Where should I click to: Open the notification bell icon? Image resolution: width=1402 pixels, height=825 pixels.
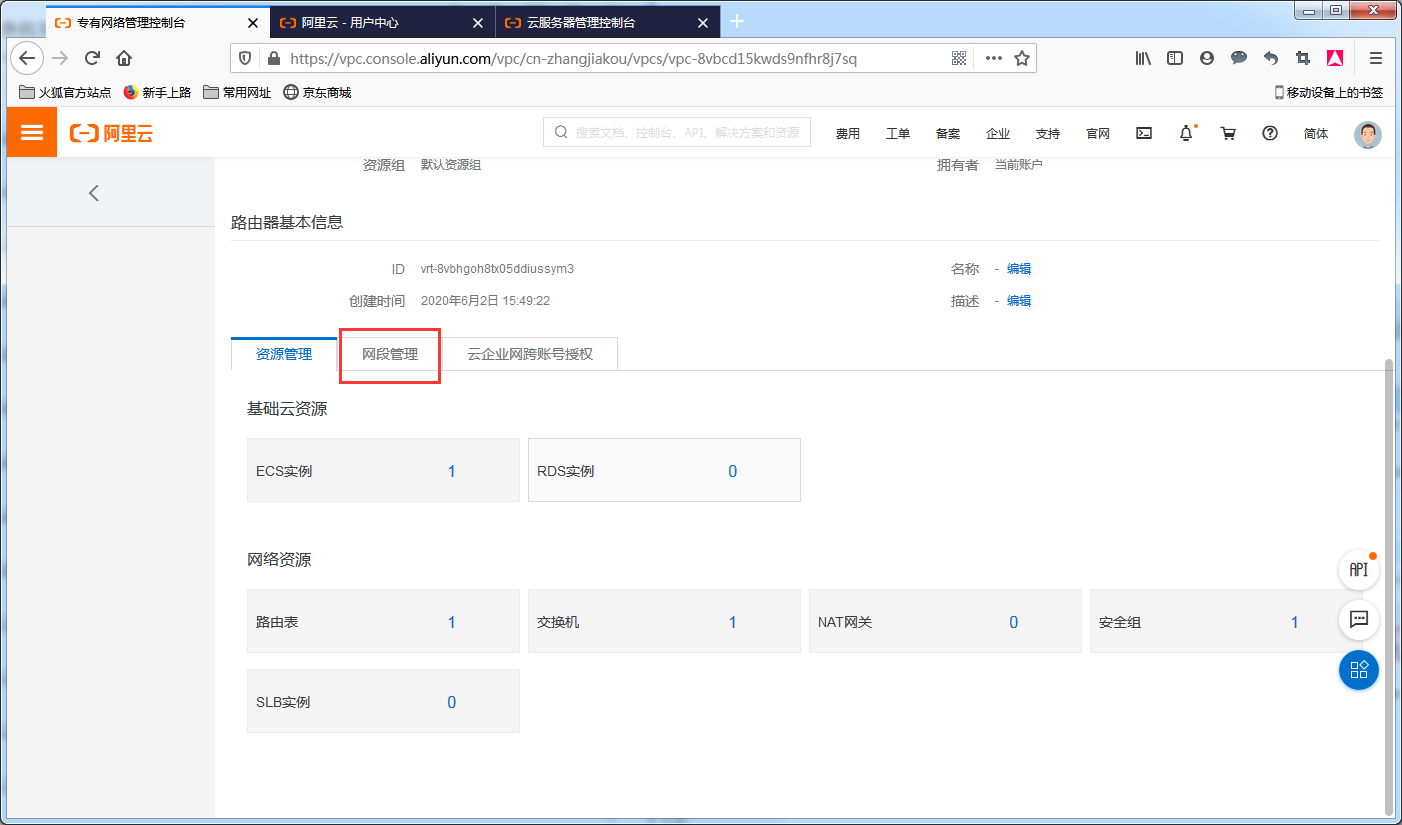click(x=1186, y=133)
